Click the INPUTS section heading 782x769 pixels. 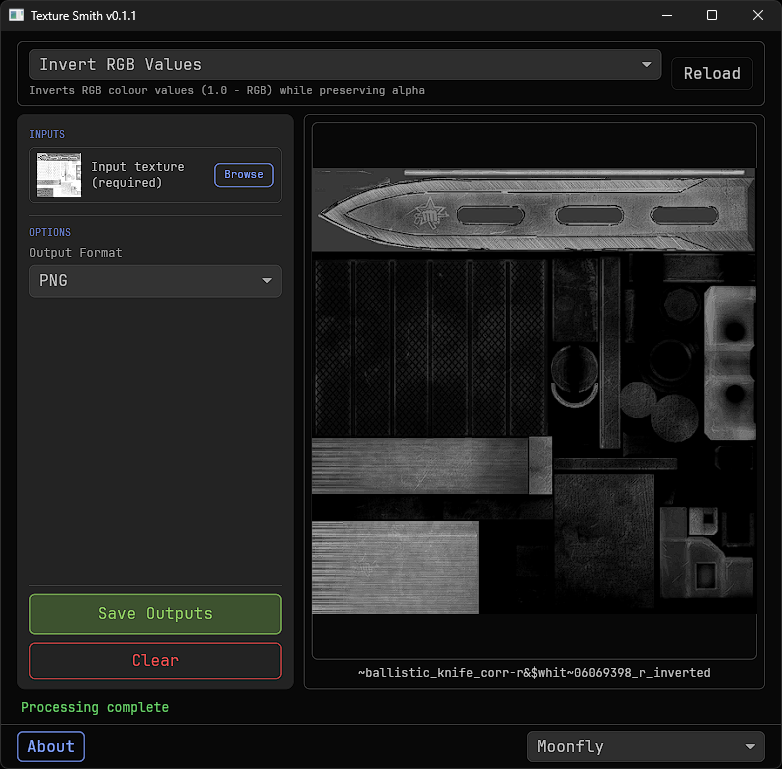tap(47, 134)
